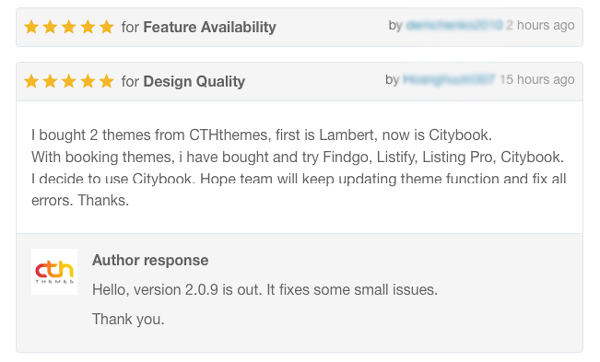Click fourth star in Design Quality review

[88, 81]
